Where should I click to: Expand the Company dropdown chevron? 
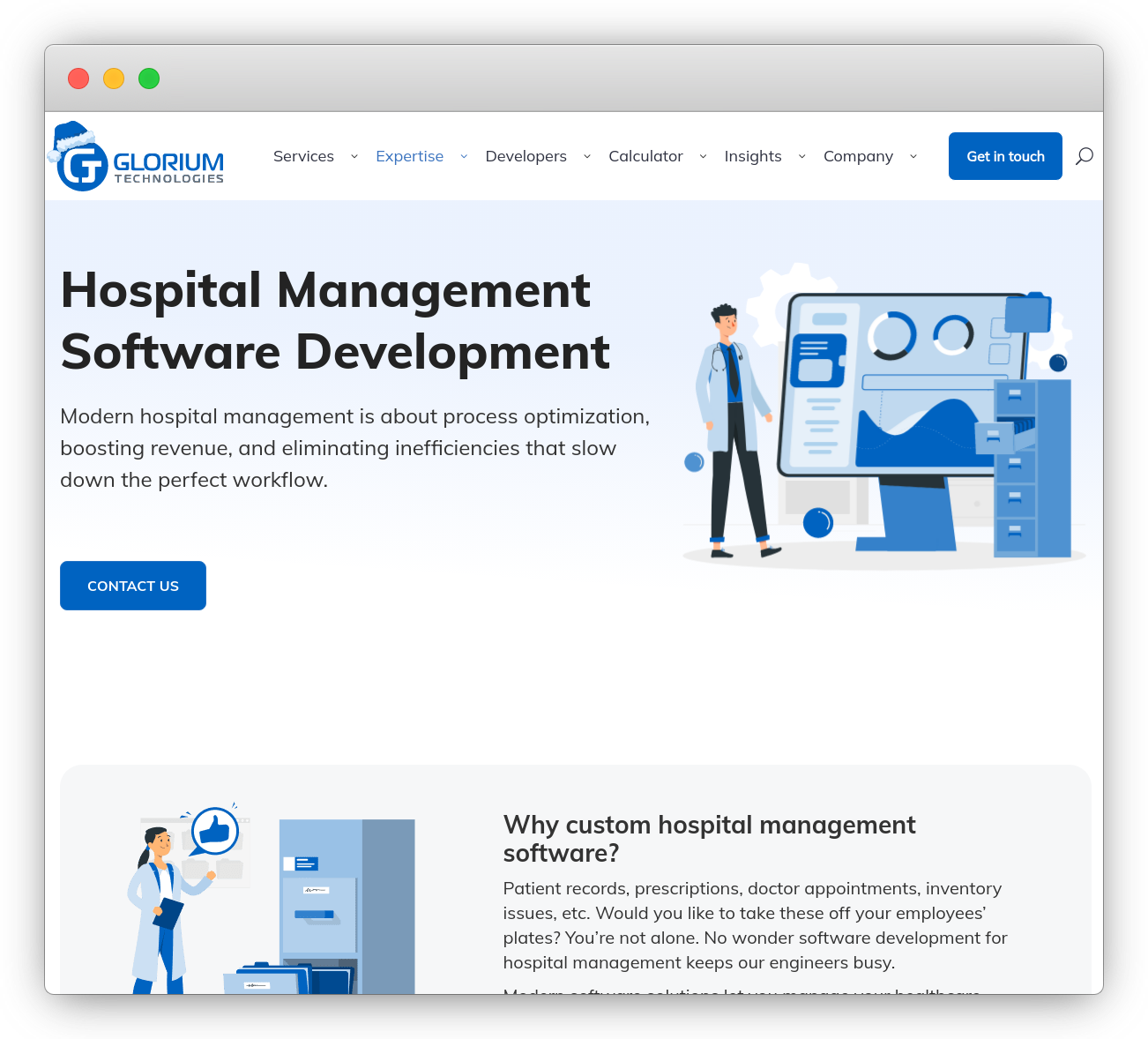click(913, 156)
